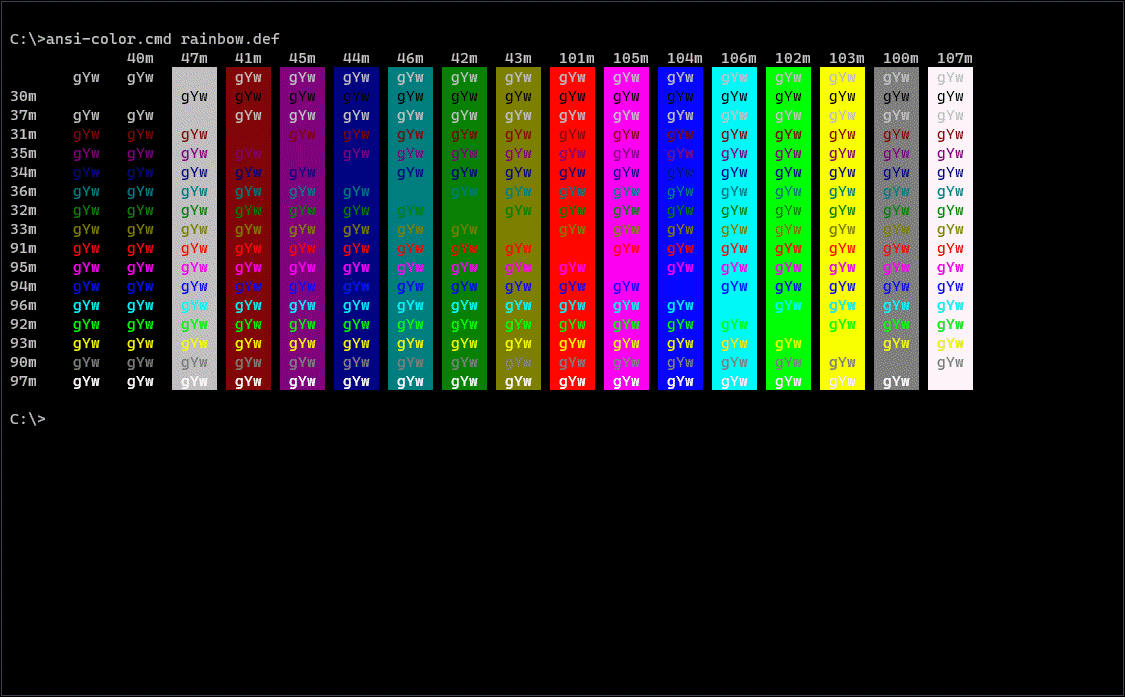
Task: Select the 40m column header
Action: click(141, 58)
